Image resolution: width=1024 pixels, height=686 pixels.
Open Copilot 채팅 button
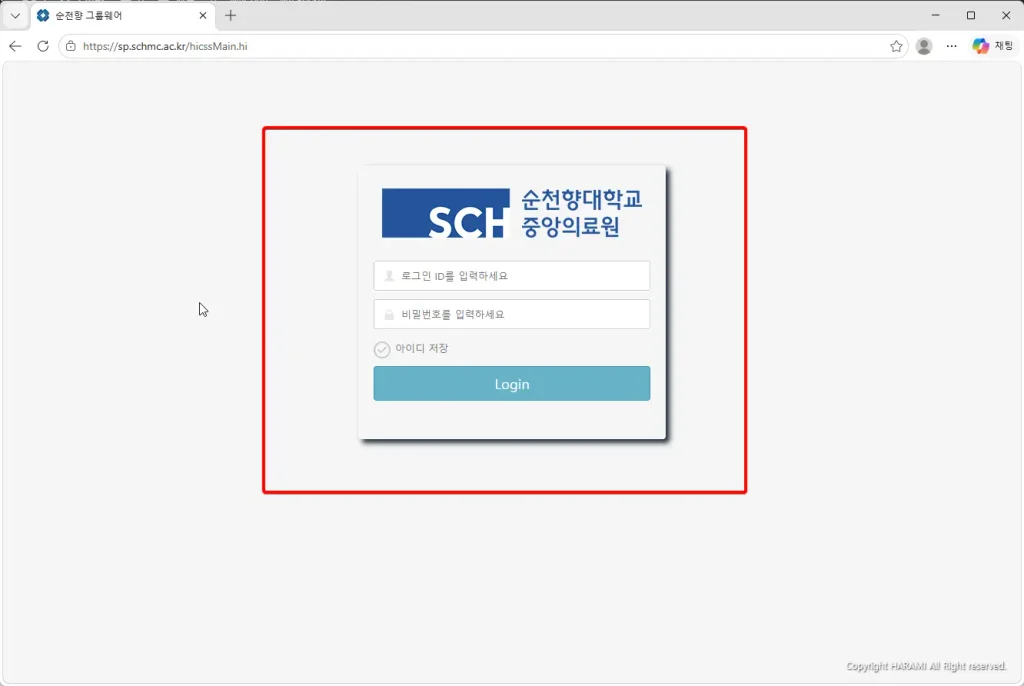coord(993,46)
